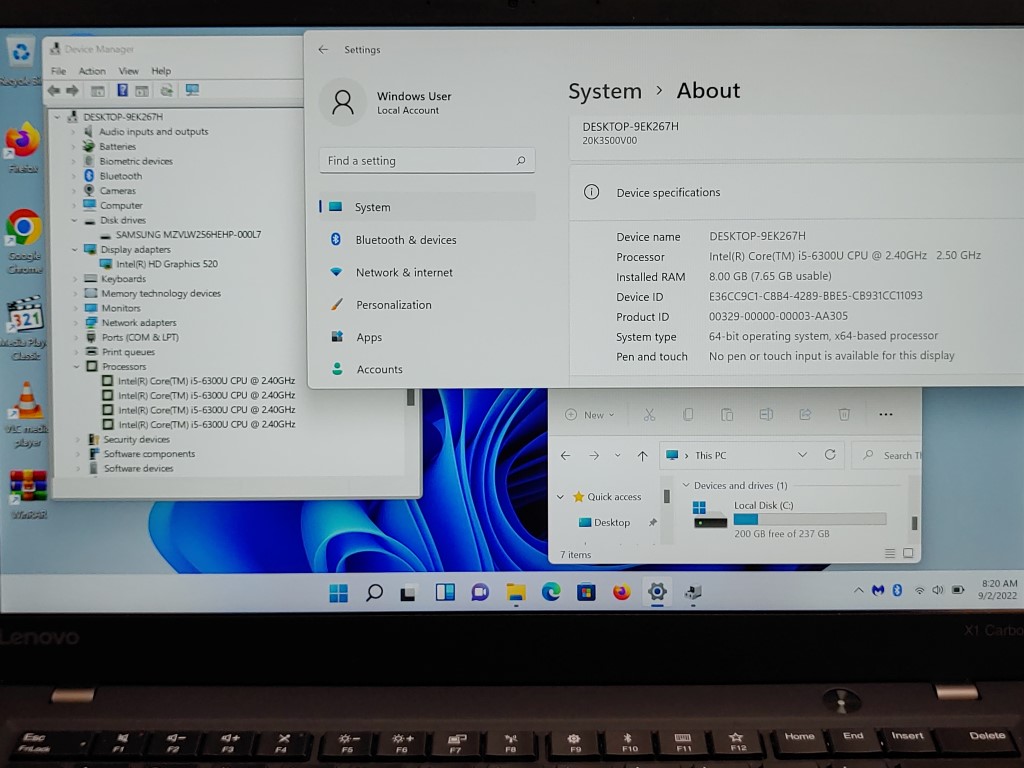Click the Help icon in Device Manager toolbar
This screenshot has width=1024, height=768.
(x=122, y=90)
